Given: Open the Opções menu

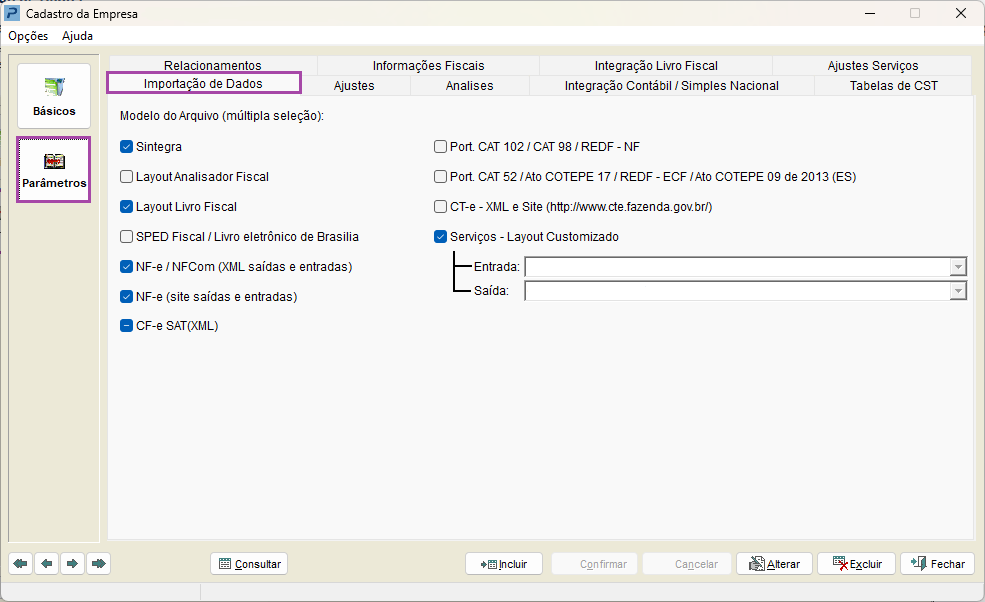Looking at the screenshot, I should tap(28, 36).
